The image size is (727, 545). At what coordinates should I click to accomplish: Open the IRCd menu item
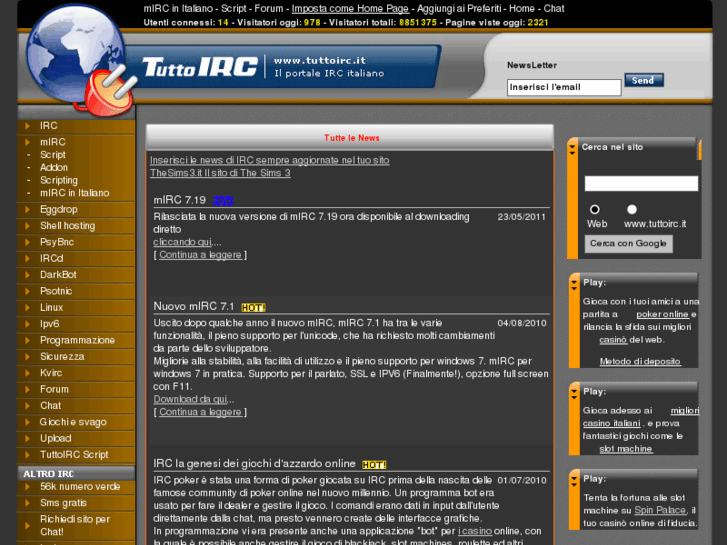(x=51, y=258)
